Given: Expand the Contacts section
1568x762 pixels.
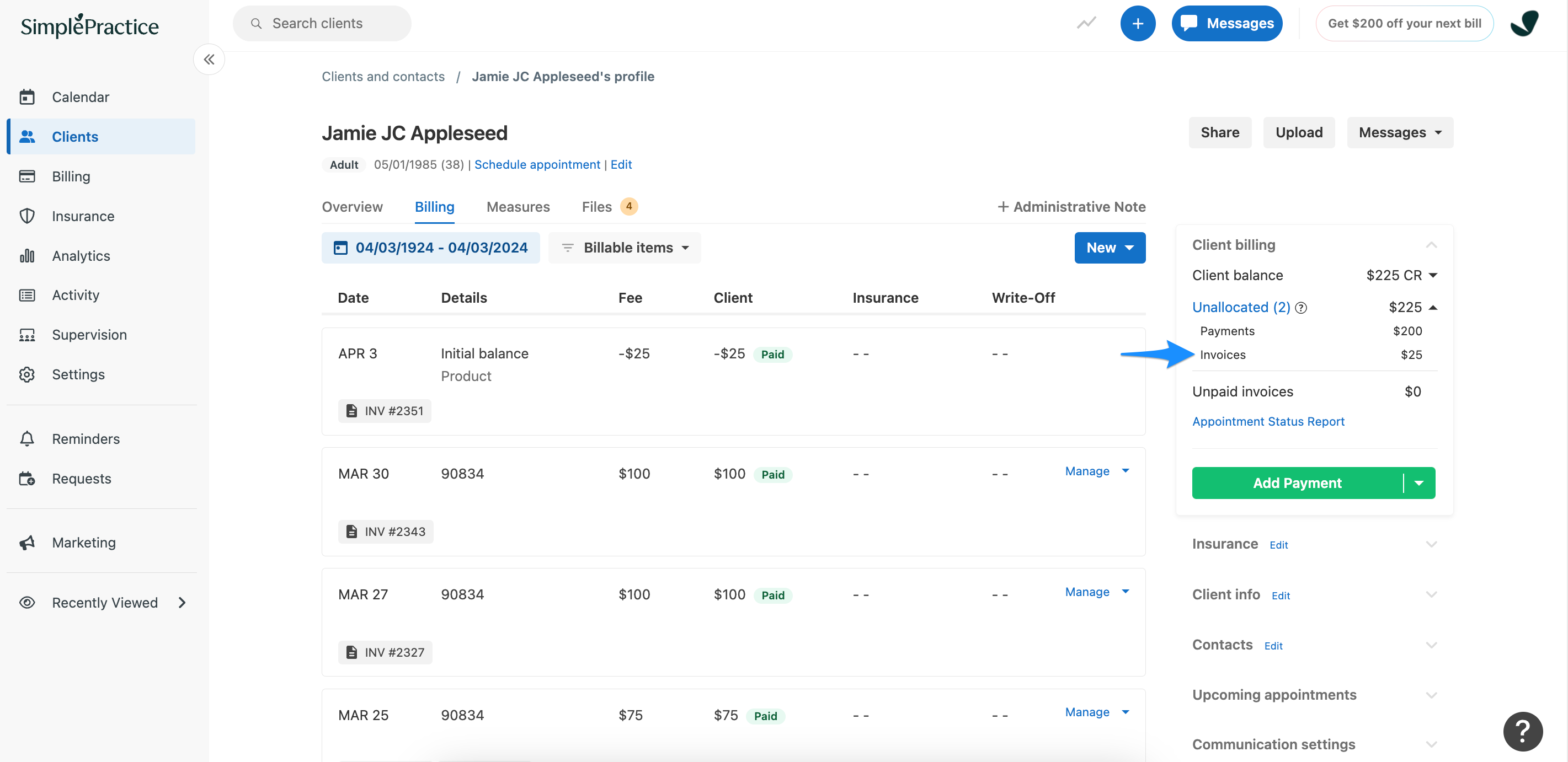Looking at the screenshot, I should coord(1432,645).
